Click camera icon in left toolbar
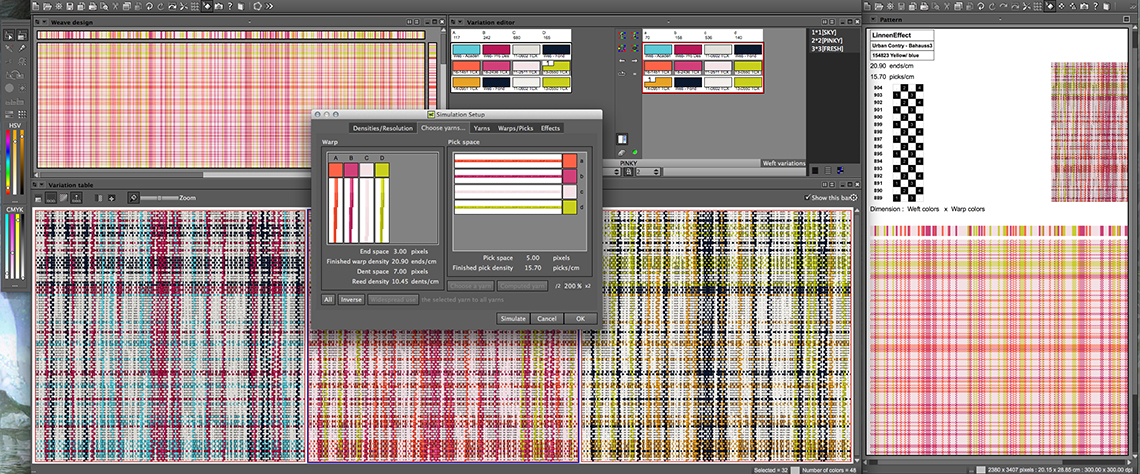Image resolution: width=1140 pixels, height=474 pixels. pyautogui.click(x=219, y=6)
